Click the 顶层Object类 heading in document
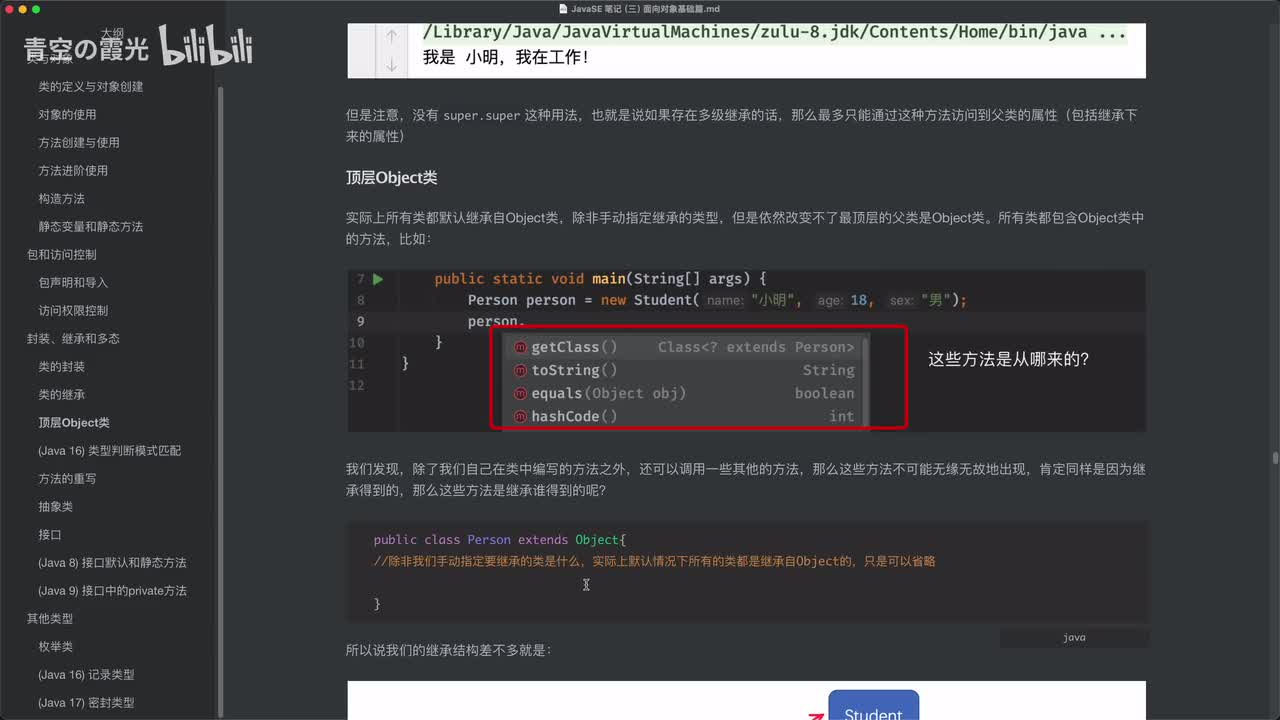 coord(392,178)
